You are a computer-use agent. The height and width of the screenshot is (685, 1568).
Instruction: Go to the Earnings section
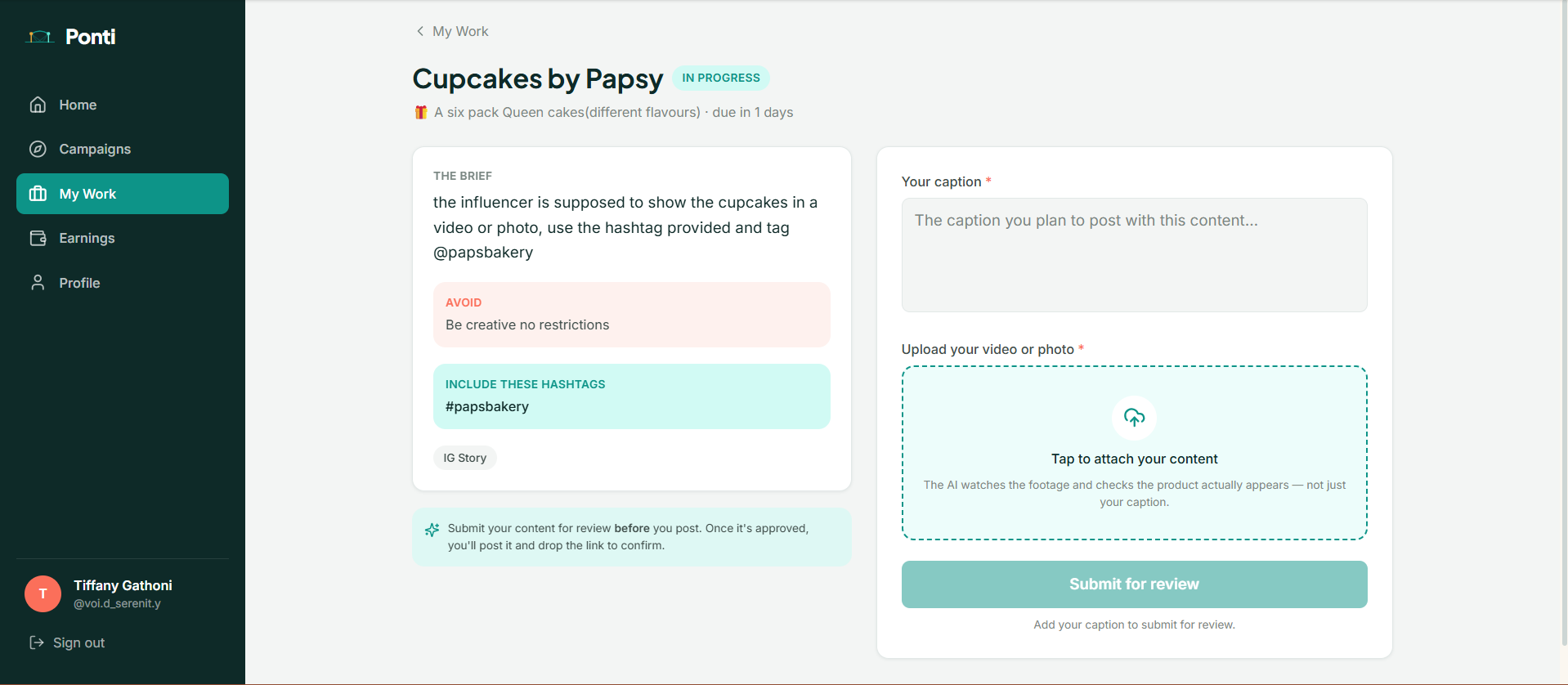(x=123, y=238)
